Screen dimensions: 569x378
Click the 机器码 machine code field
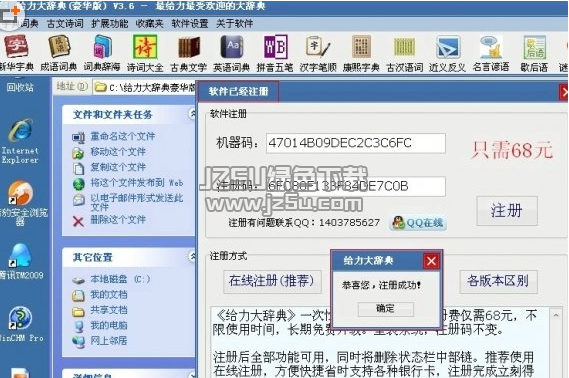[355, 143]
